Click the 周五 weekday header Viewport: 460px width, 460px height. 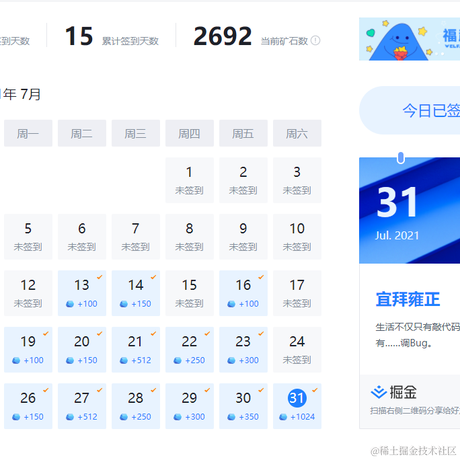coord(243,133)
